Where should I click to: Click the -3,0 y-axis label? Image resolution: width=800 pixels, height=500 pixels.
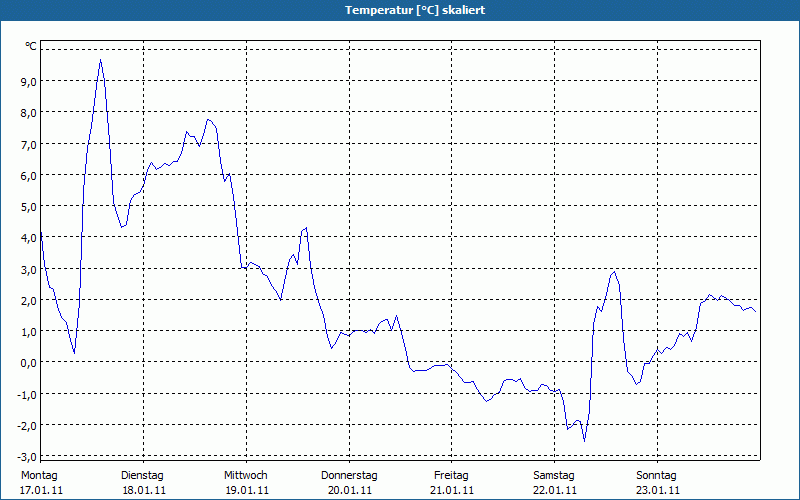27,456
